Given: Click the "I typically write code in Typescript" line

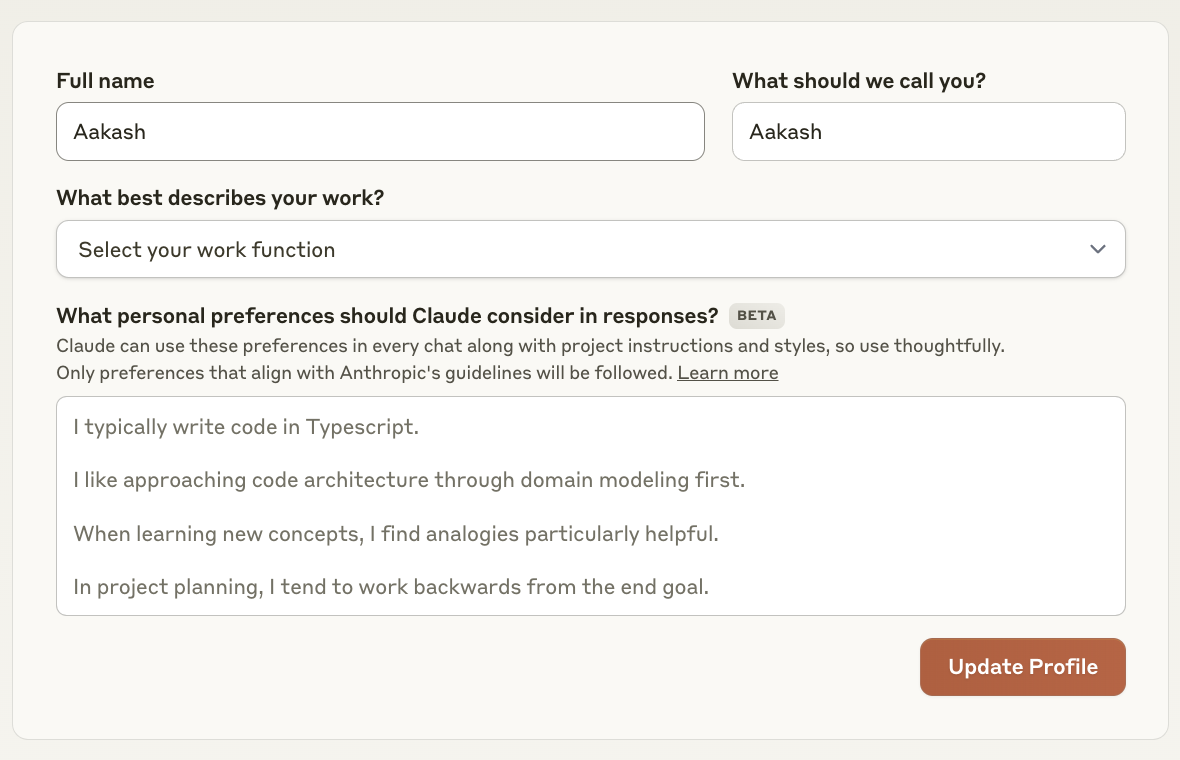Looking at the screenshot, I should coord(246,427).
